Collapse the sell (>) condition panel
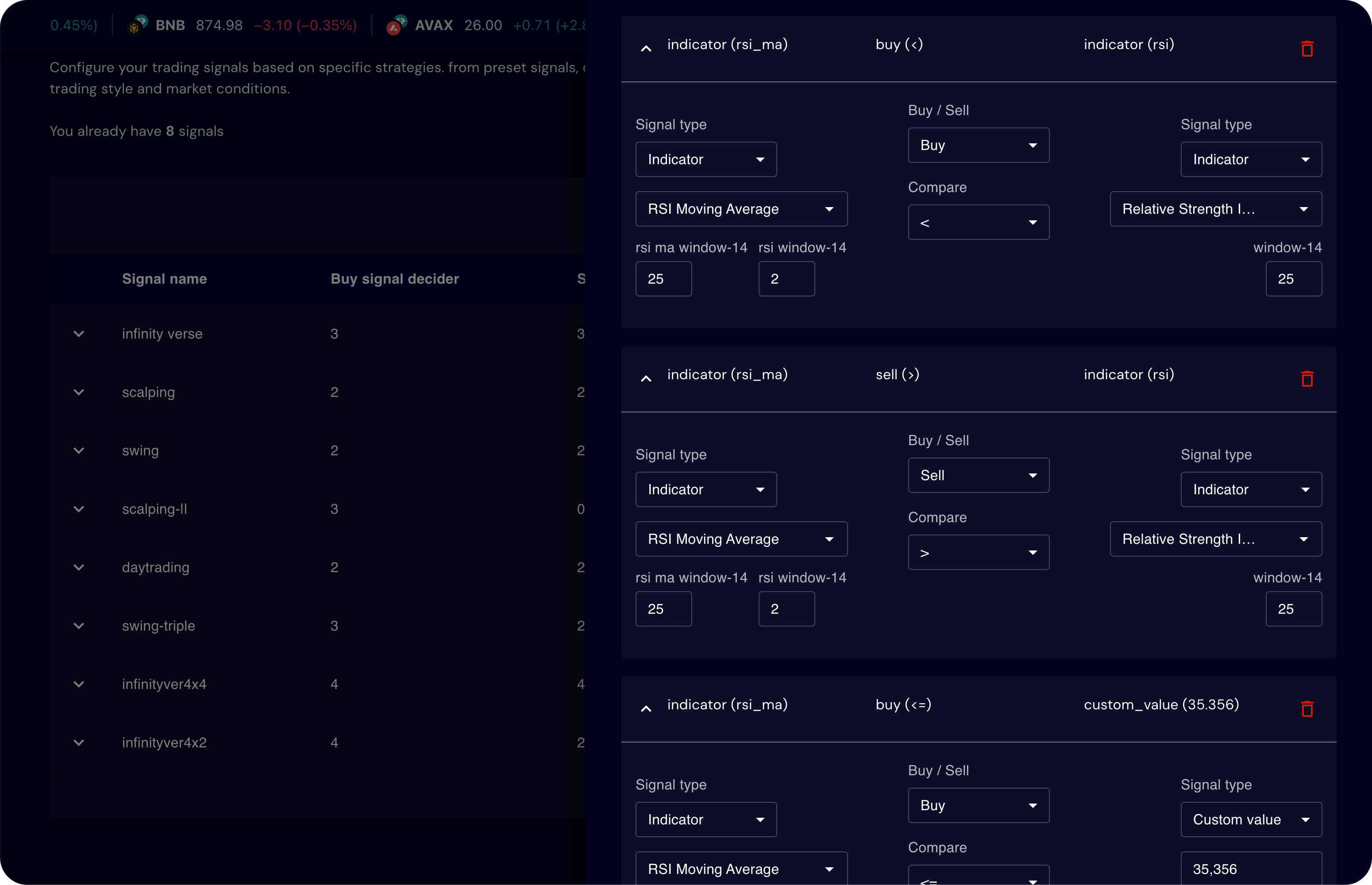 coord(646,379)
